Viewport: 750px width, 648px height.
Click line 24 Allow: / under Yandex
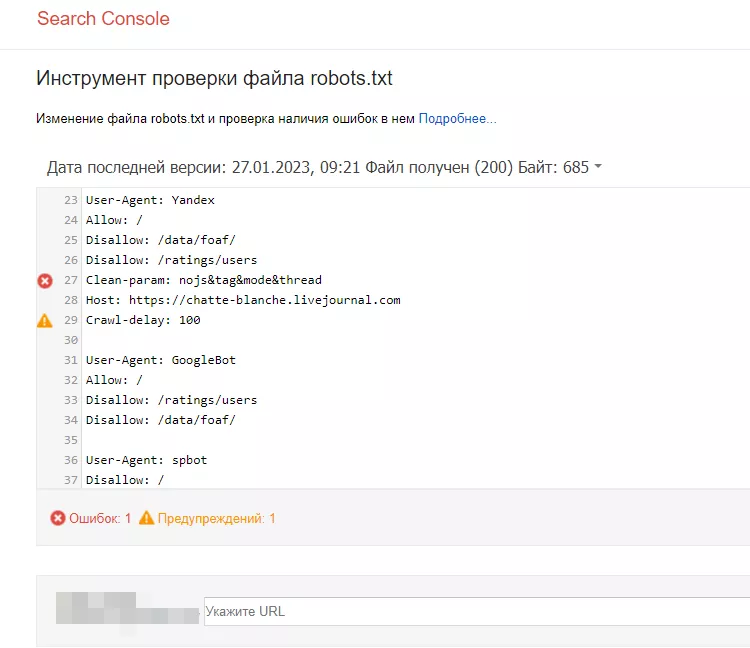[114, 220]
